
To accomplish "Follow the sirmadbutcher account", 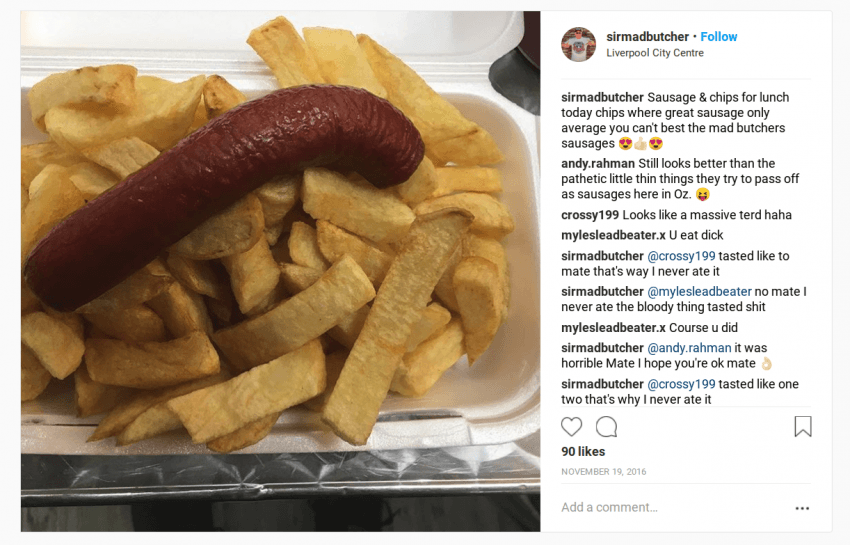I will (719, 37).
